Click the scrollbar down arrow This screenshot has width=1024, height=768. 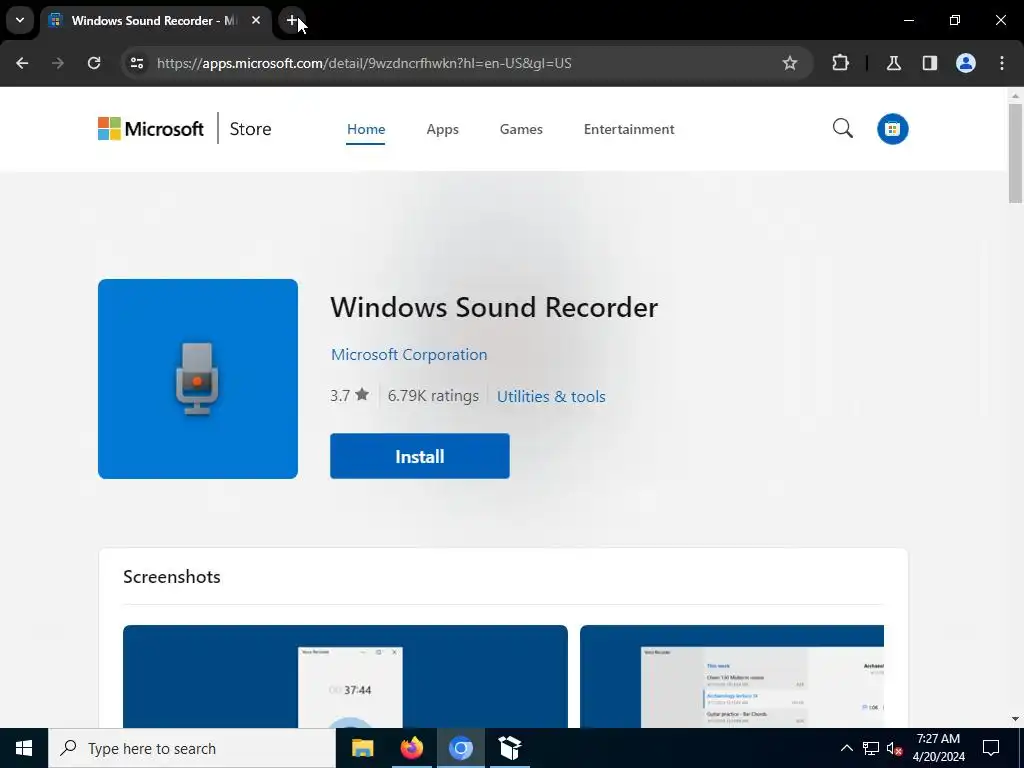(x=1015, y=719)
